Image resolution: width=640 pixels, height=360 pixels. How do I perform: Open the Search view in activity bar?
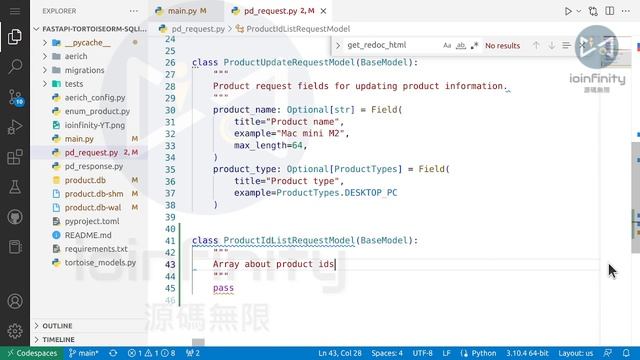tap(15, 66)
